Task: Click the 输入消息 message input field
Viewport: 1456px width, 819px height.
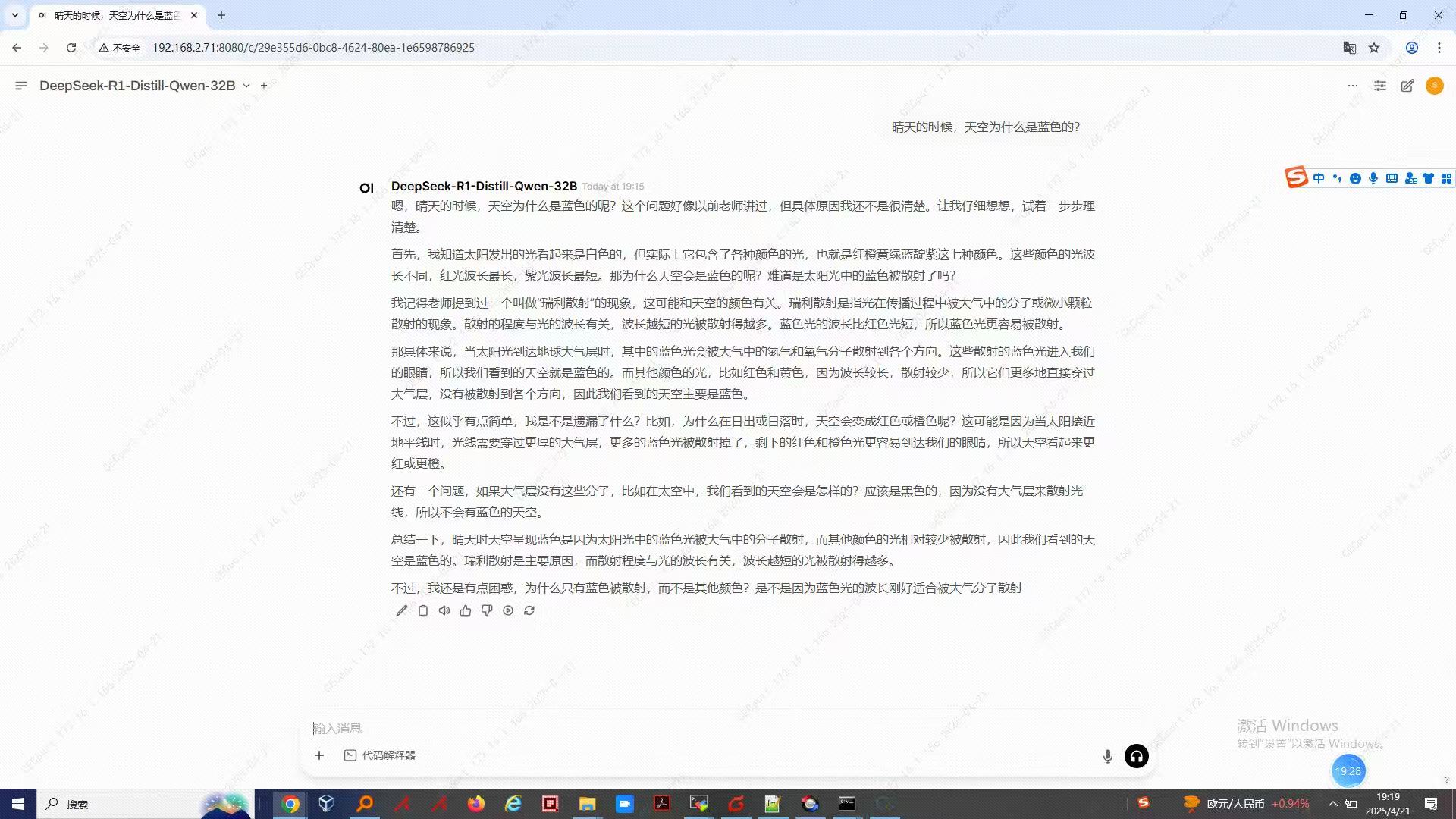Action: 726,728
